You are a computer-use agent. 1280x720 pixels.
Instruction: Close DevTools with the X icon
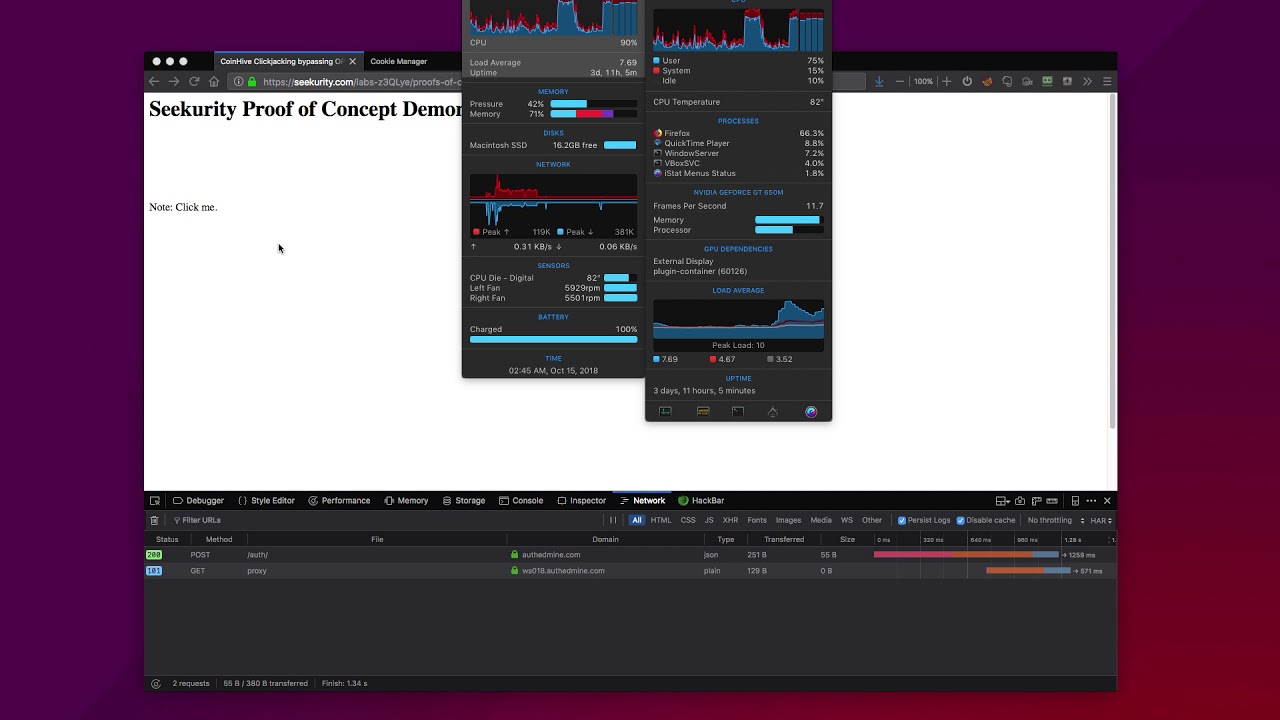pyautogui.click(x=1107, y=500)
